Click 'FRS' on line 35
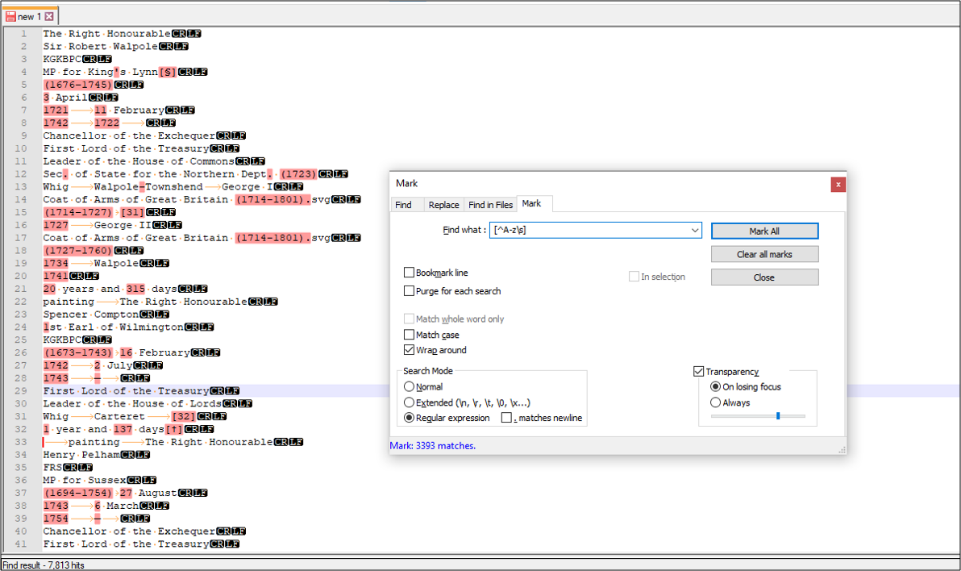The image size is (961, 571). point(52,467)
